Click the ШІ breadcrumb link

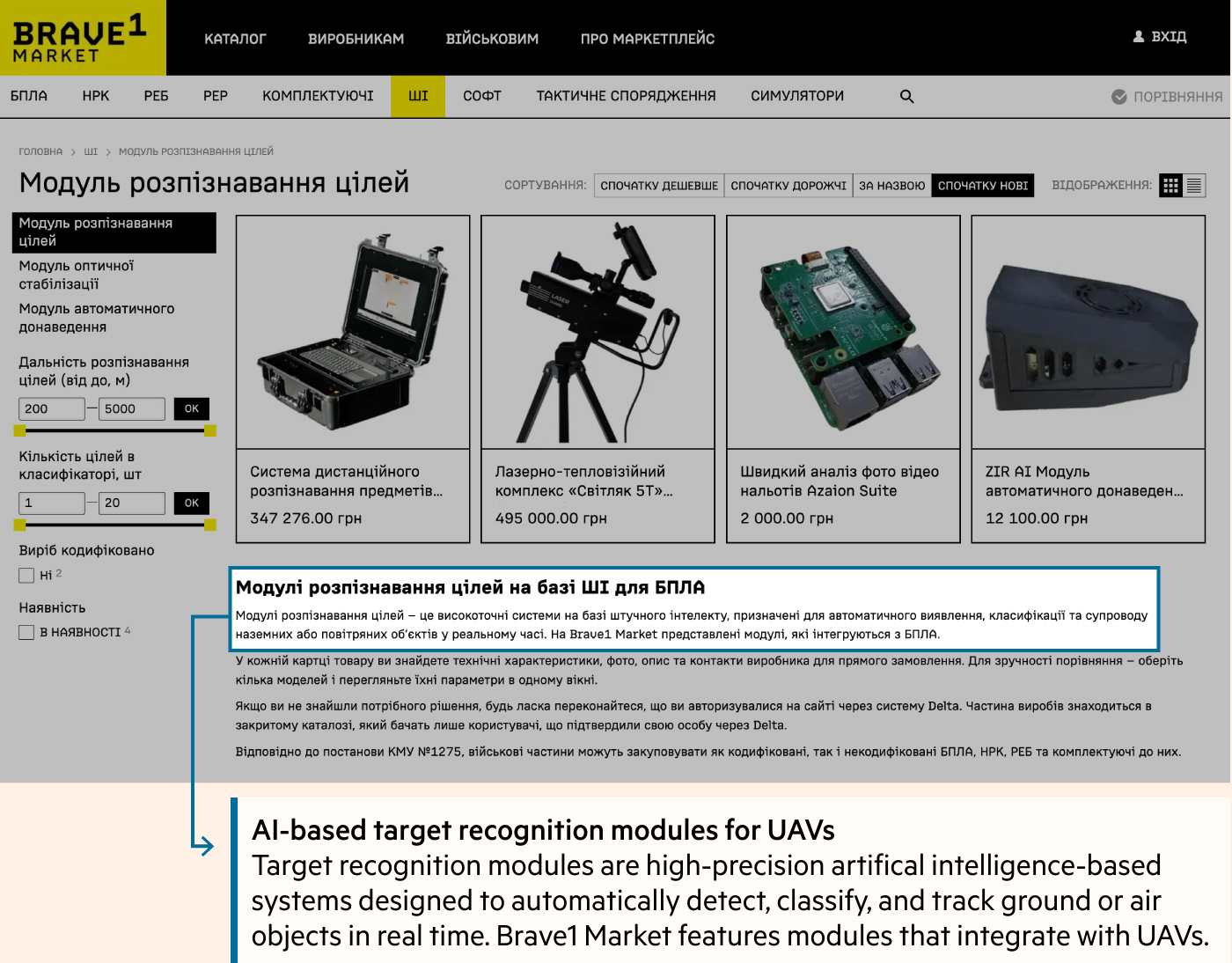point(91,151)
